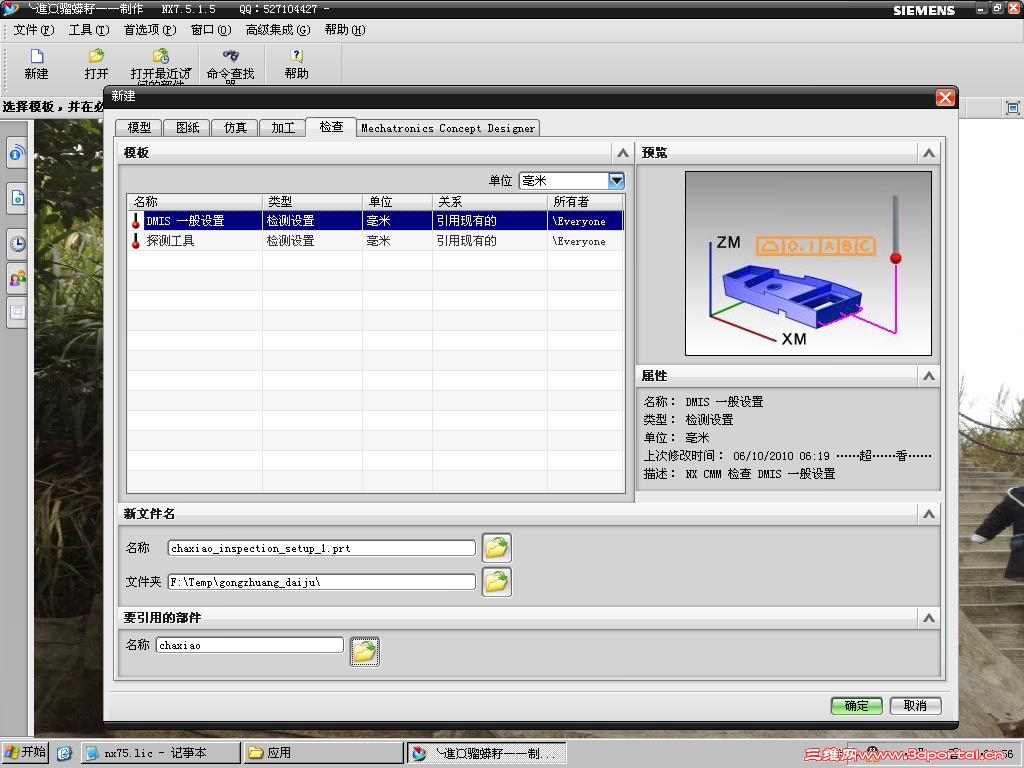Launch the 命令查找器 binoculars icon
Screen dimensions: 1024x768
click(231, 56)
